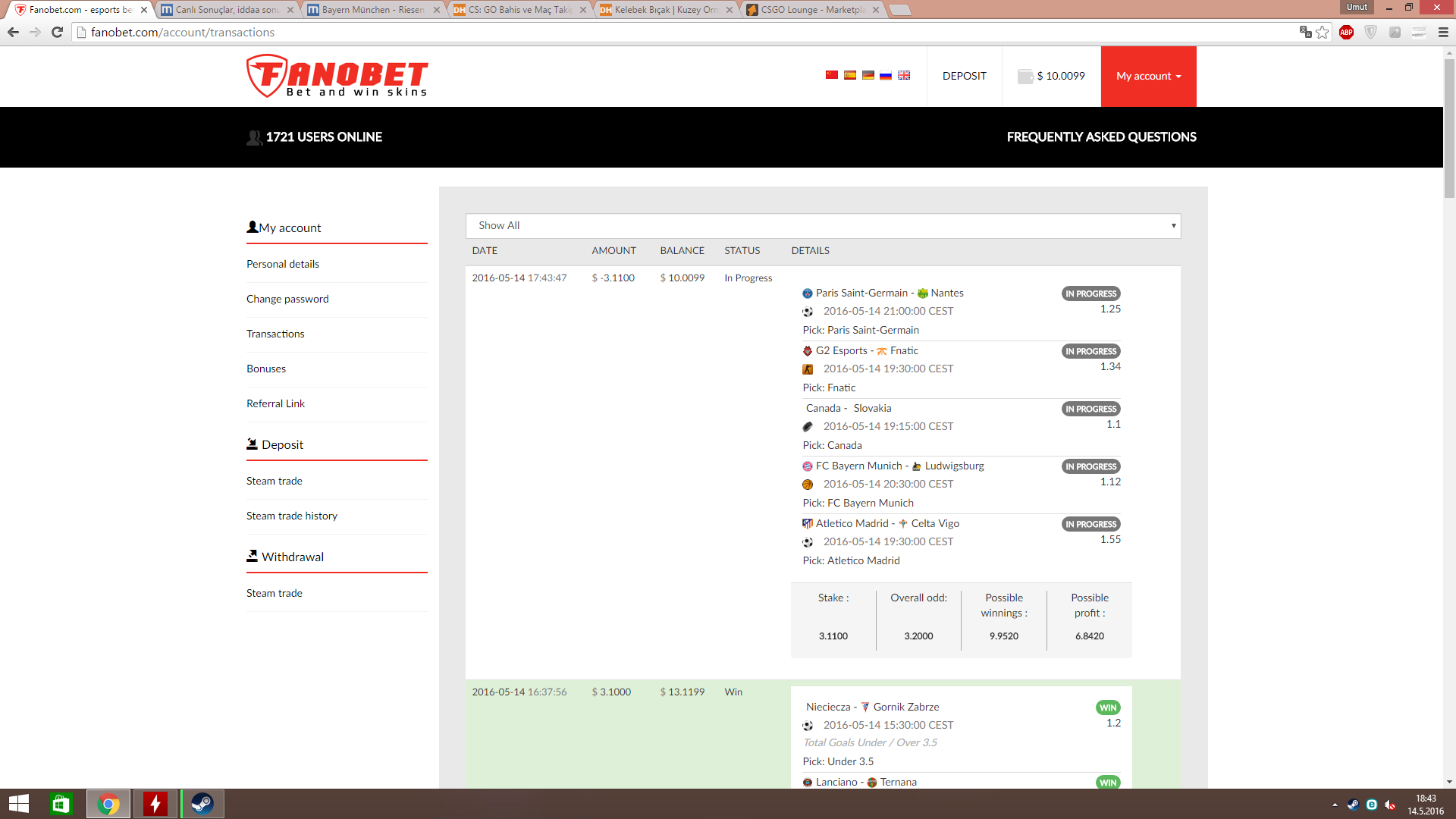Click the Paris Saint-Germain team crest

[808, 293]
